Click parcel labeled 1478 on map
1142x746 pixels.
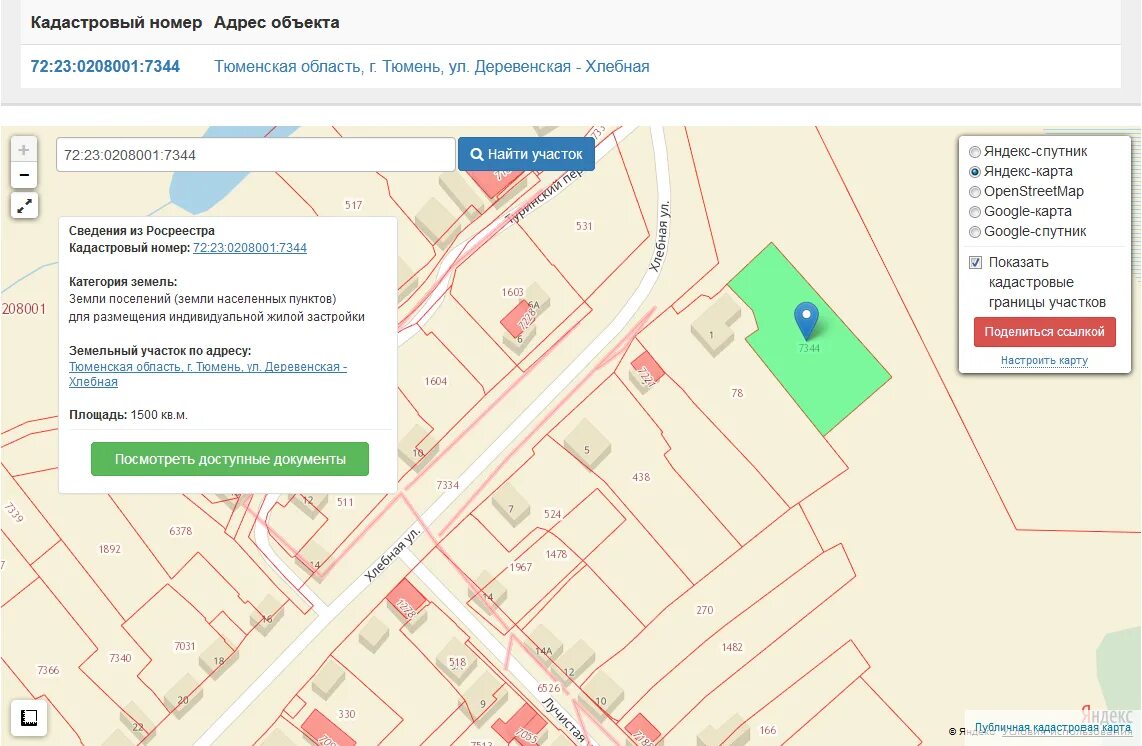click(556, 554)
